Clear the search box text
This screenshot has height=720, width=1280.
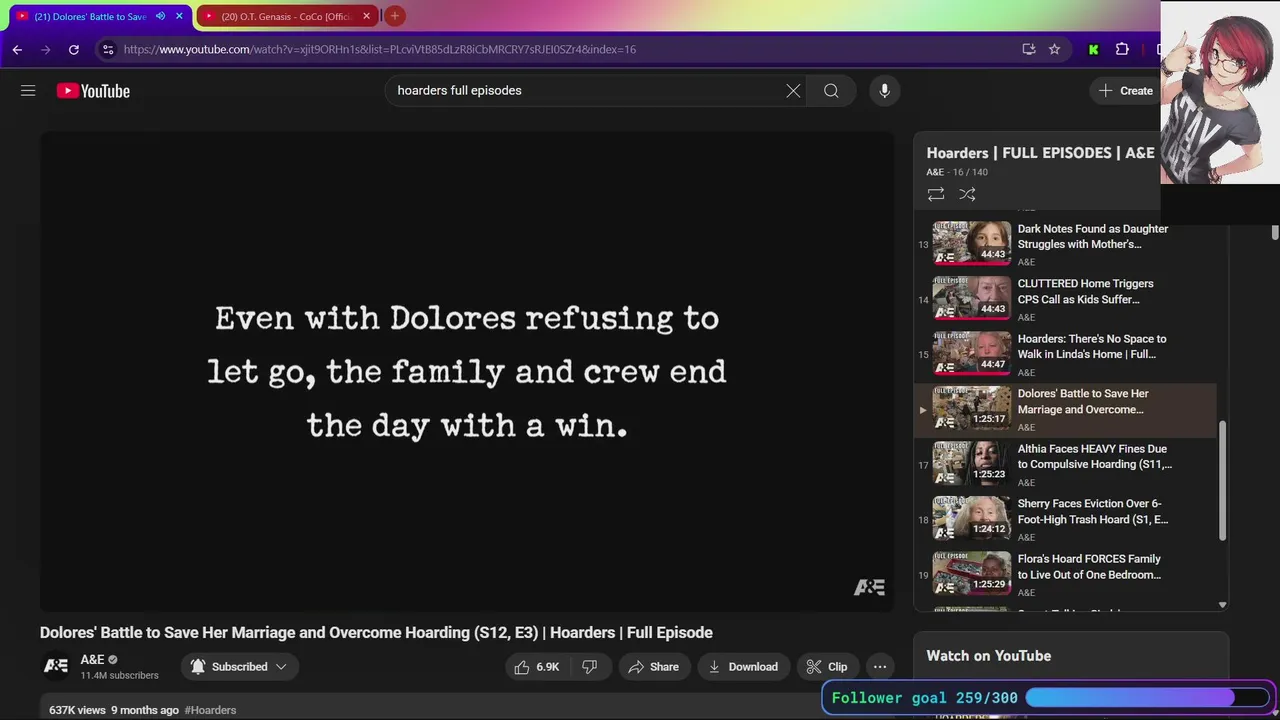coord(793,91)
